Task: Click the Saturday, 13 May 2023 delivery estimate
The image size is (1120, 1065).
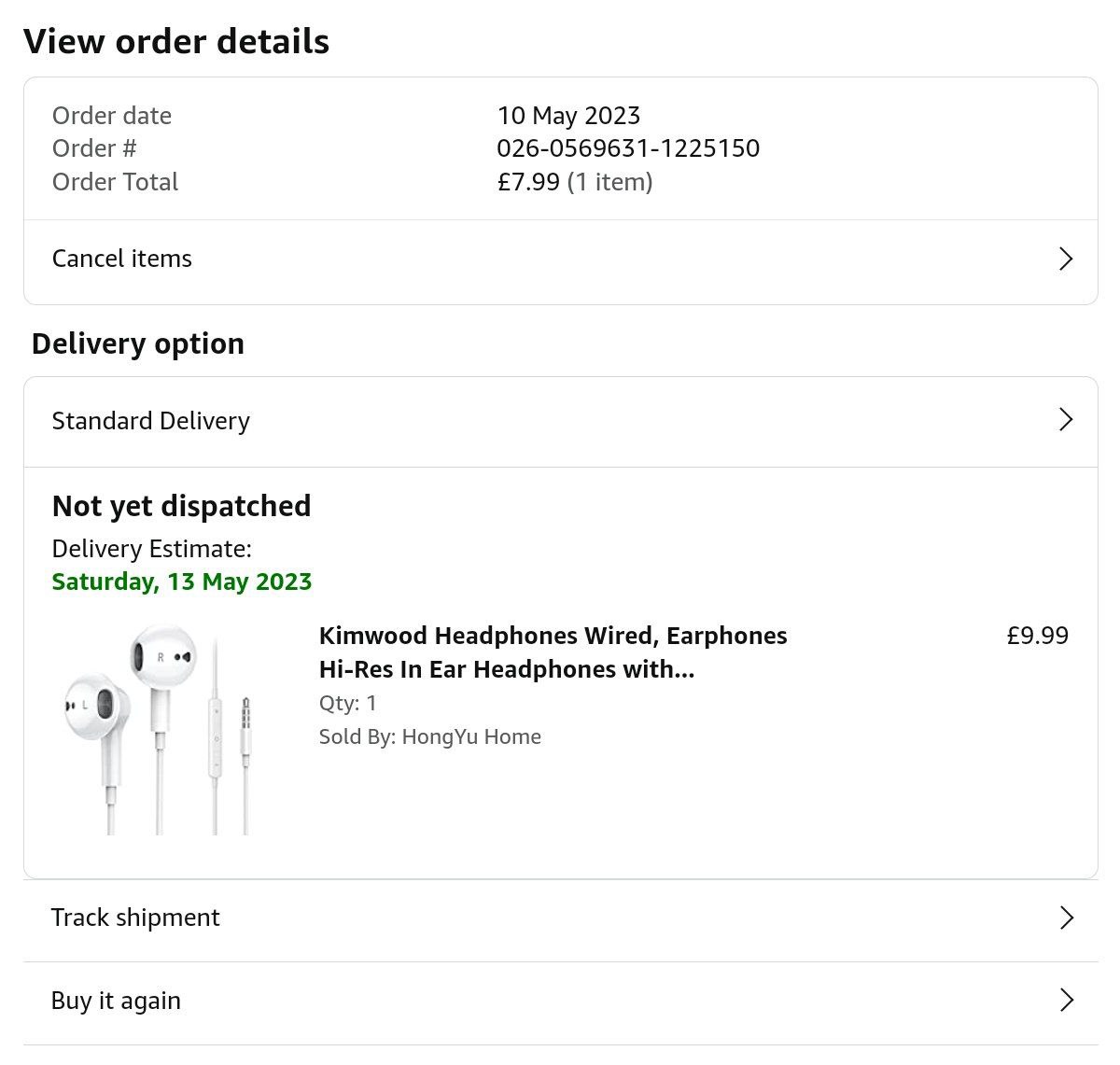Action: 182,582
